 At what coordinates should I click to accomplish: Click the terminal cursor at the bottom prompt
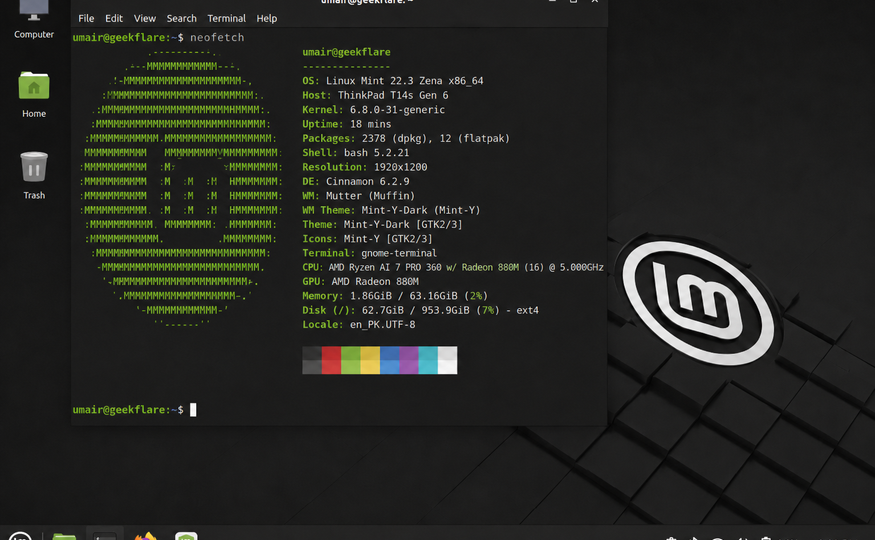193,410
